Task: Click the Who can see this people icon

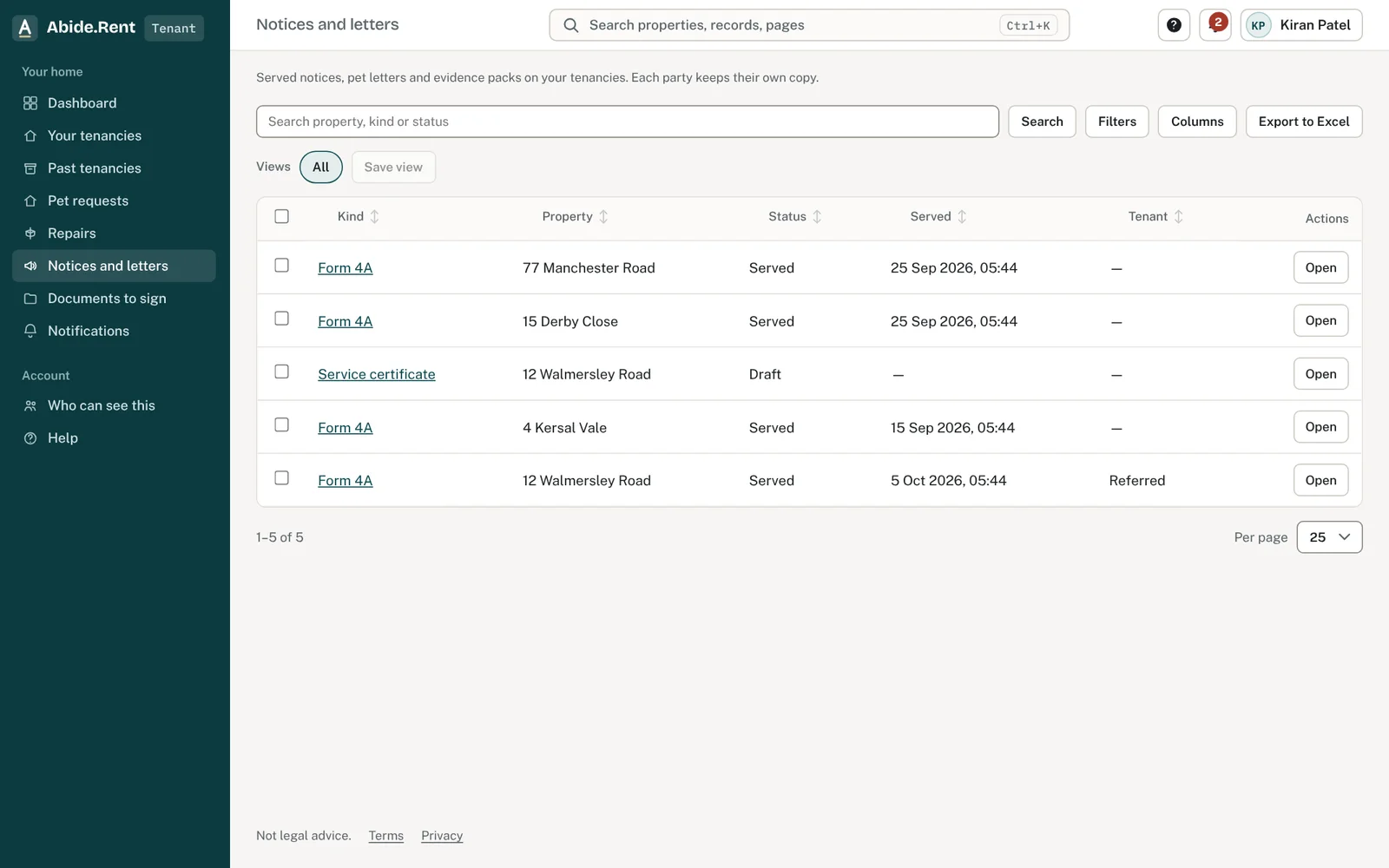Action: 30,405
